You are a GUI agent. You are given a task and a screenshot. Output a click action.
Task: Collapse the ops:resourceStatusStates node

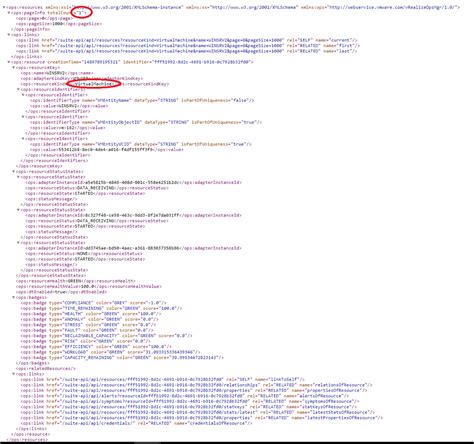coord(13,171)
